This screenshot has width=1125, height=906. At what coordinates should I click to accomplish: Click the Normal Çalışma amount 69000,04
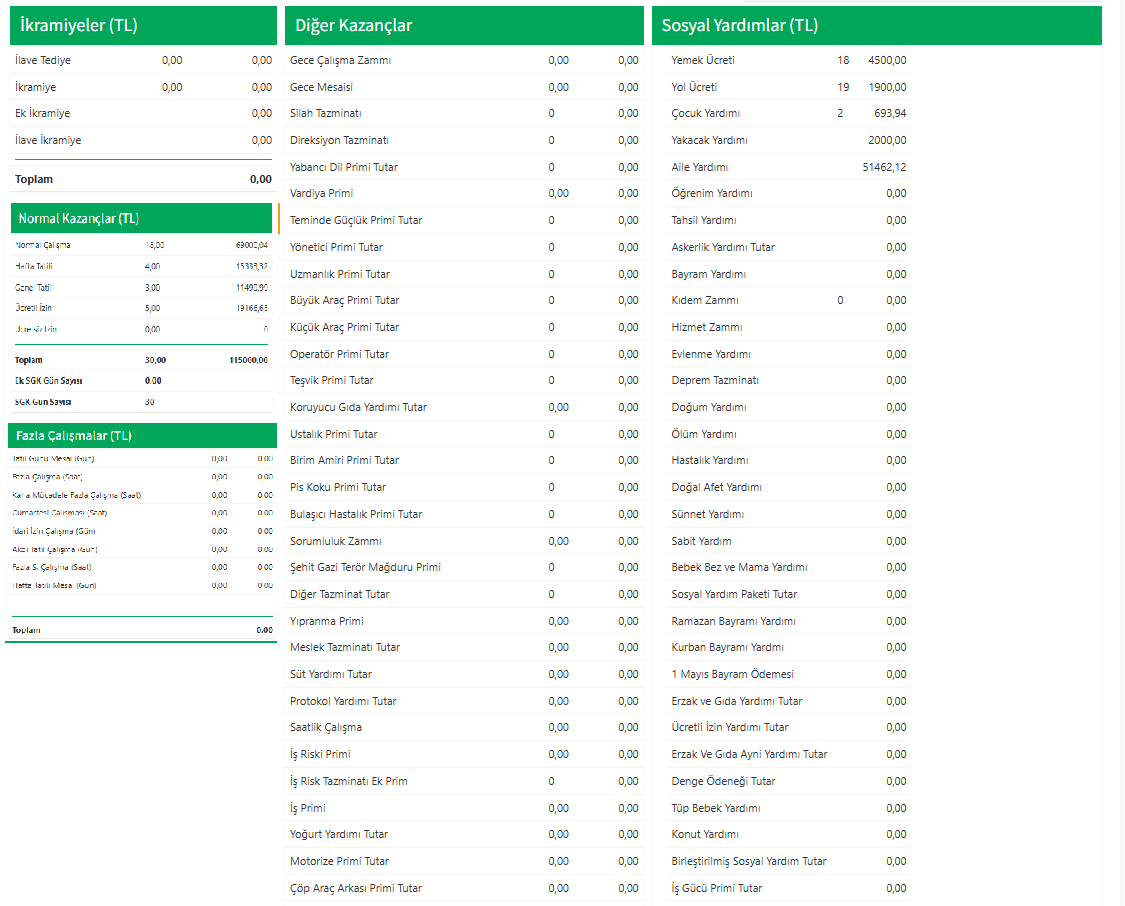pos(251,245)
